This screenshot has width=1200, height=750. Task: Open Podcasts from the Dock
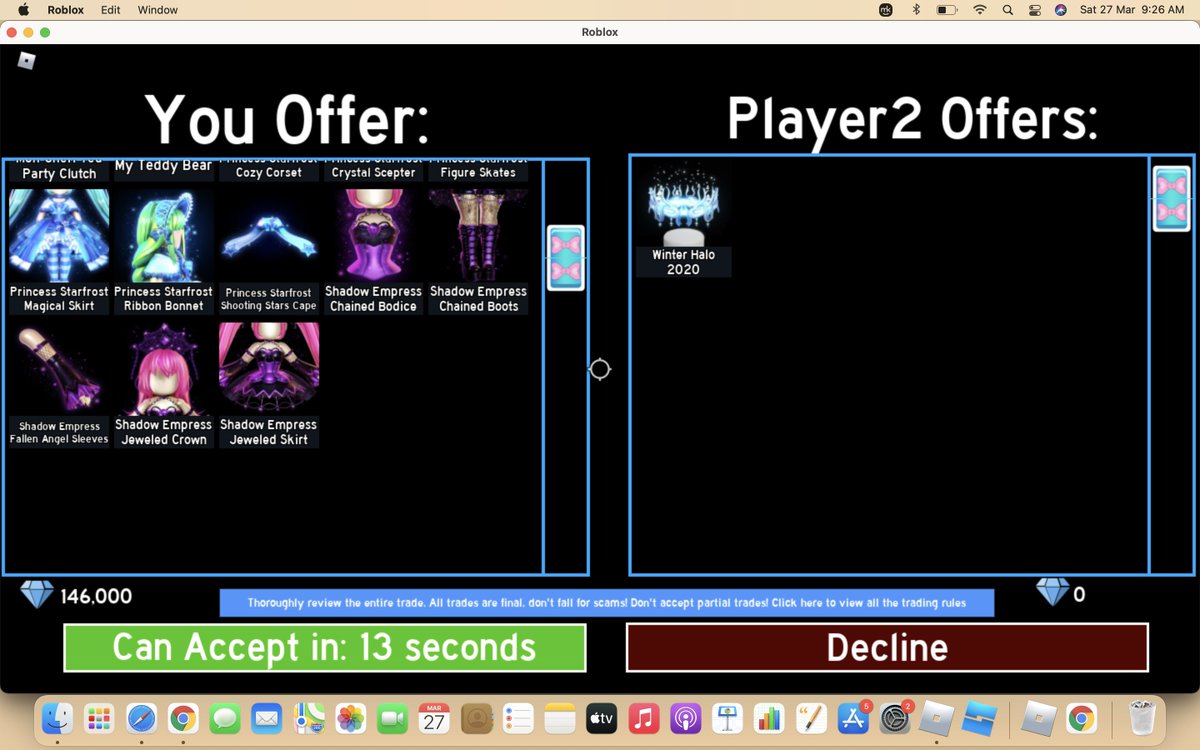[685, 718]
